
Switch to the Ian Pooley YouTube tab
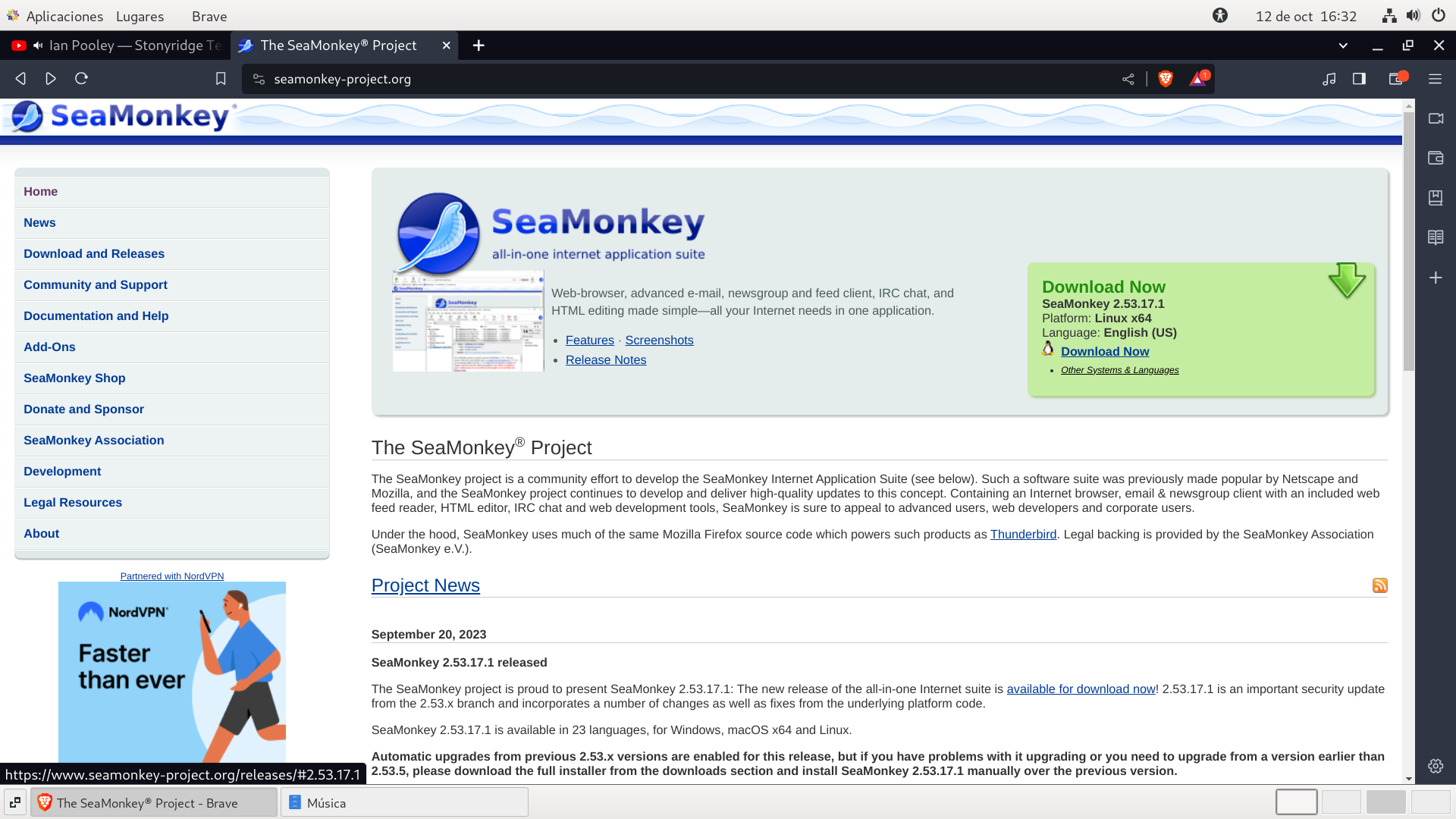(129, 45)
